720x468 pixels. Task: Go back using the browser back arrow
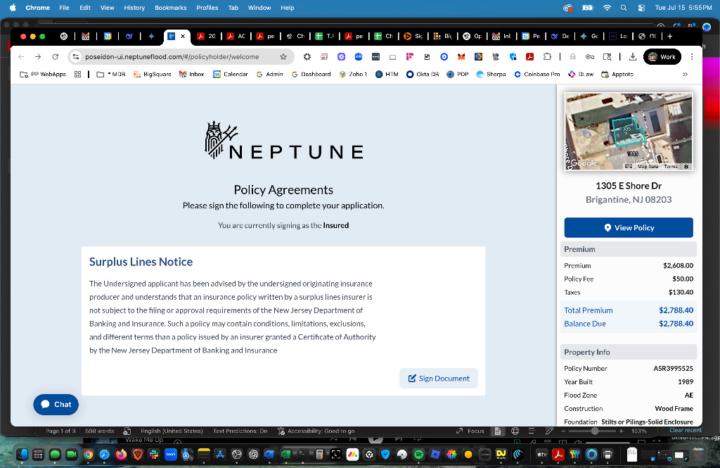21,56
